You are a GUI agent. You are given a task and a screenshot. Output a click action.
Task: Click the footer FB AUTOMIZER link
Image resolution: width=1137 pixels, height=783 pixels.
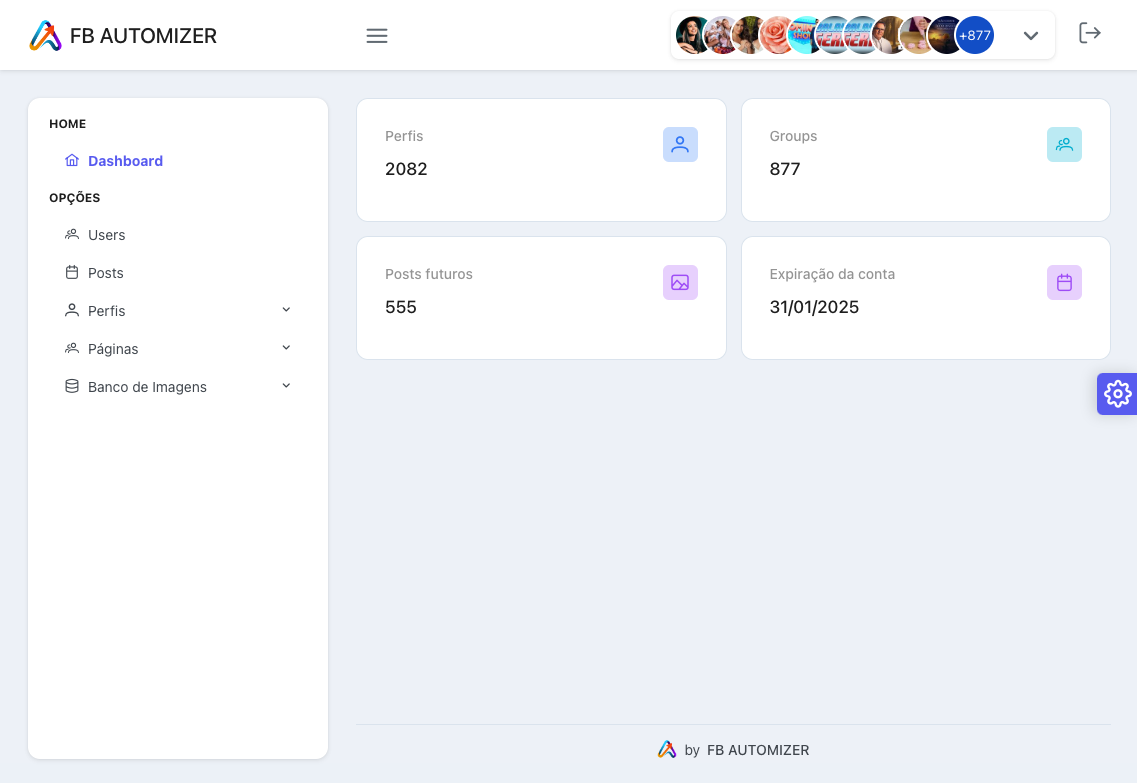[758, 750]
